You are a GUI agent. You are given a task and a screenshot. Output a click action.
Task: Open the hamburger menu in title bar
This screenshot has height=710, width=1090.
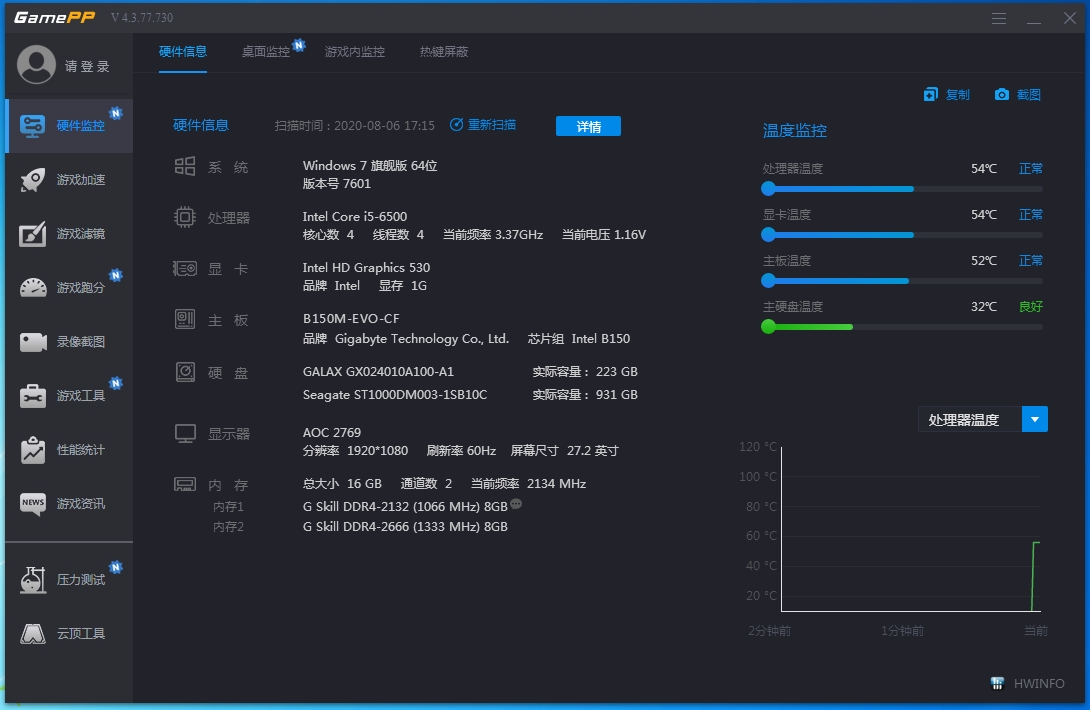(999, 18)
